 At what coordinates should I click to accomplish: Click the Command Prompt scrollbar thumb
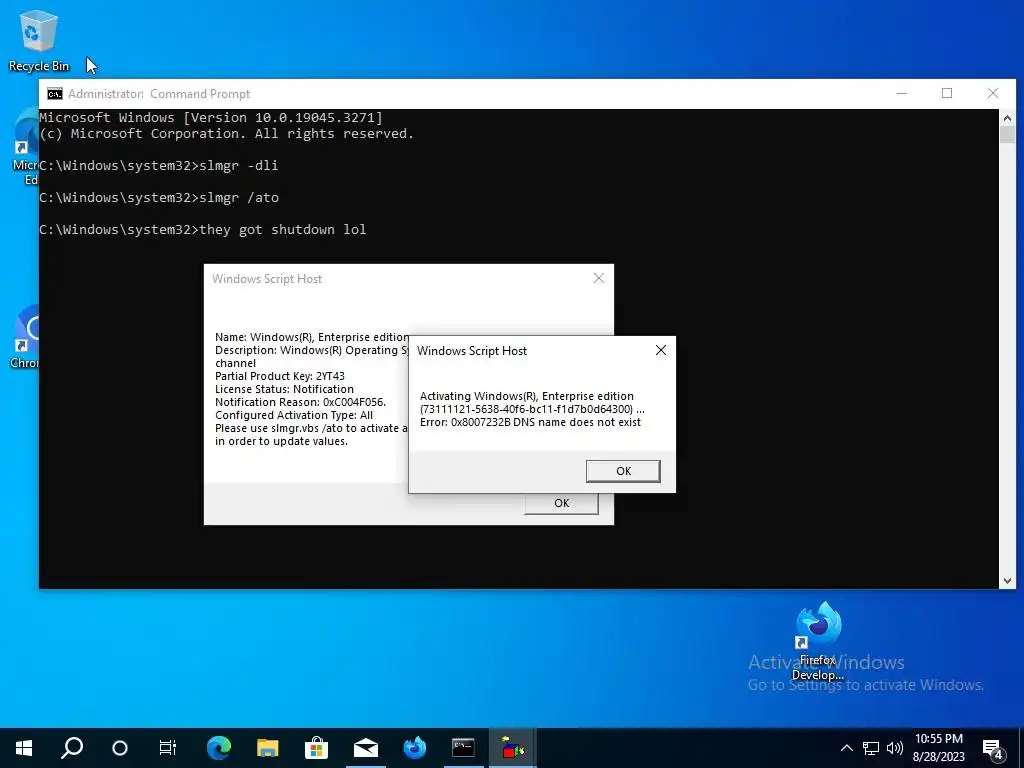coord(1007,135)
